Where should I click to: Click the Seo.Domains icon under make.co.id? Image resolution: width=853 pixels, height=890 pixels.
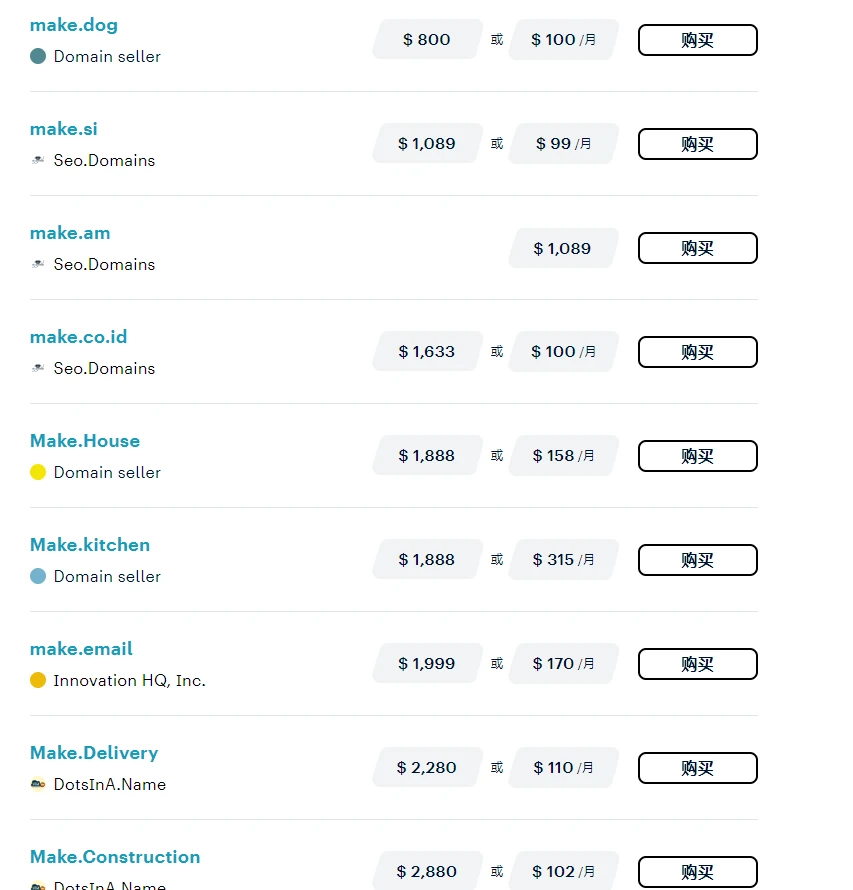(x=38, y=369)
